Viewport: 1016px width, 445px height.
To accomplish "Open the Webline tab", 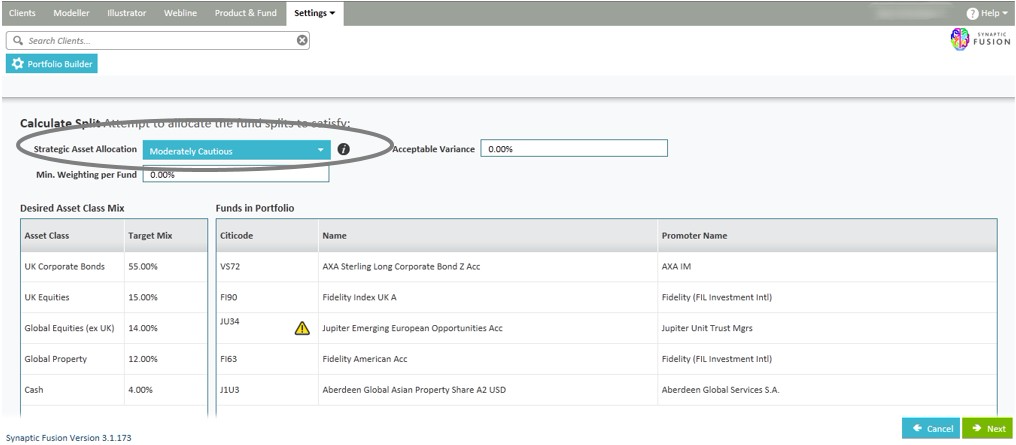I will [x=180, y=13].
